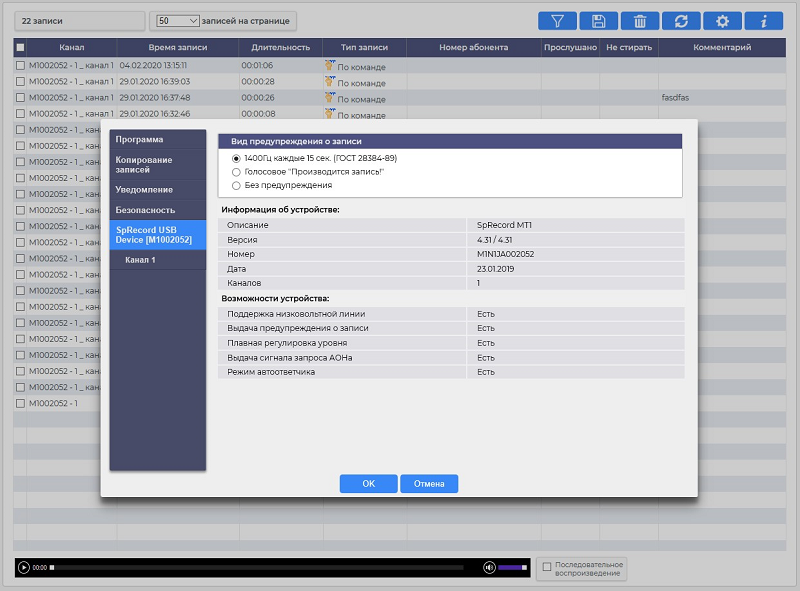The image size is (800, 591).
Task: Click the 'Каналов' row
Action: pos(451,283)
